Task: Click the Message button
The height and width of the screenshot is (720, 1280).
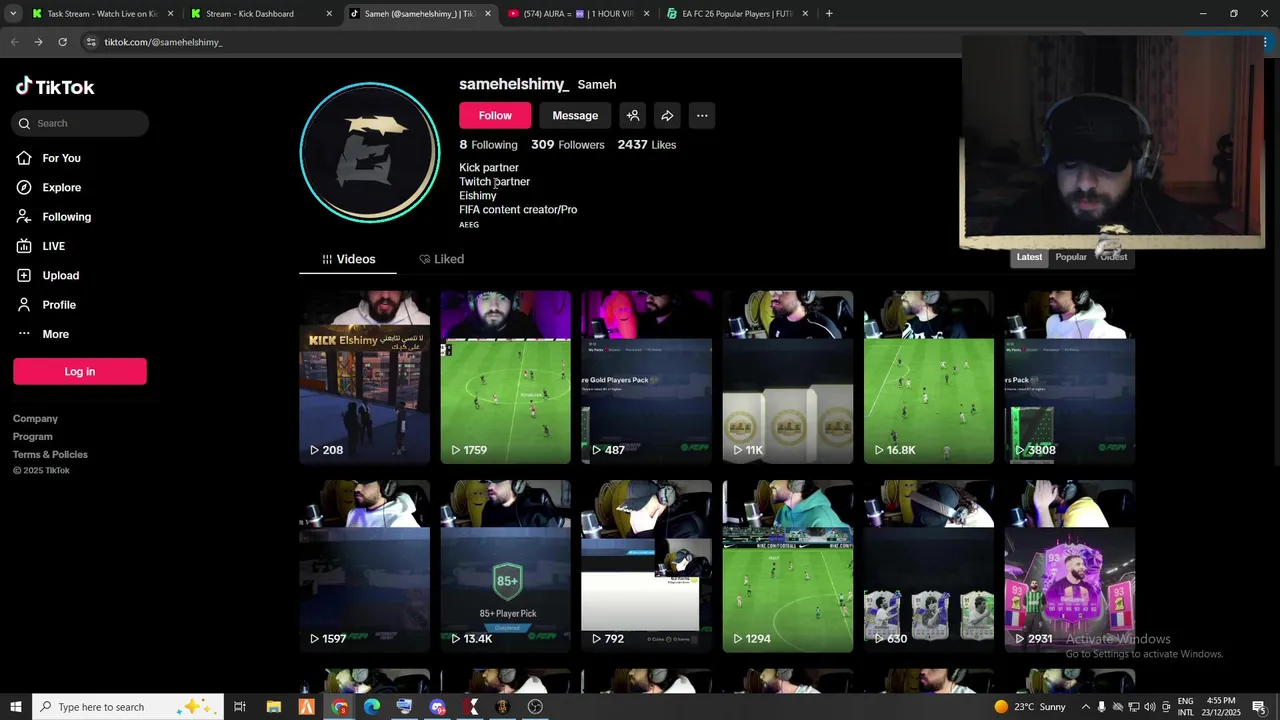Action: (575, 116)
